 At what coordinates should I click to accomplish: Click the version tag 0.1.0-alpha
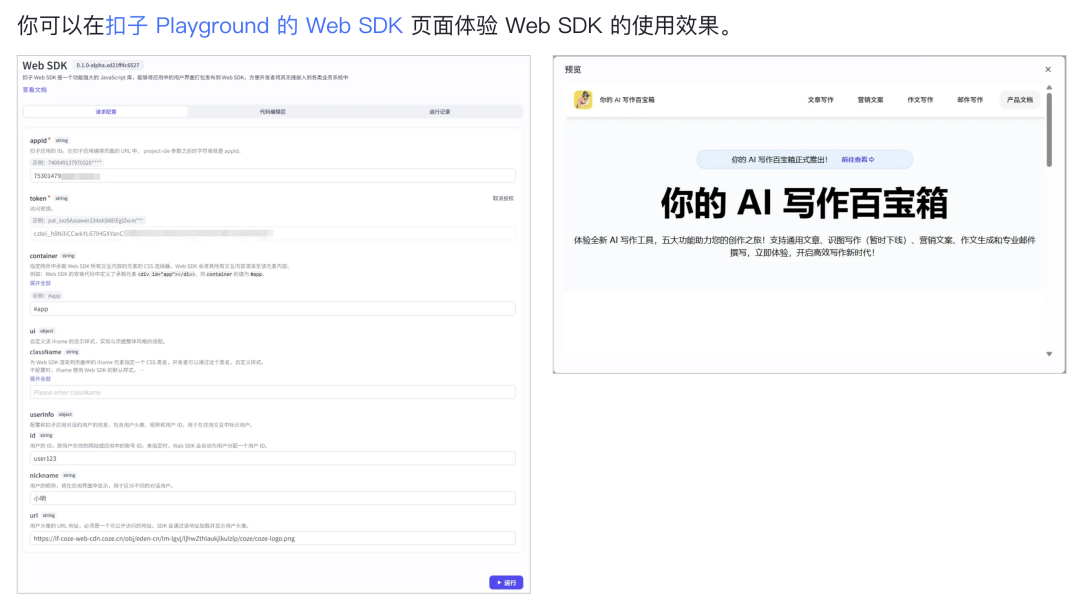point(107,65)
